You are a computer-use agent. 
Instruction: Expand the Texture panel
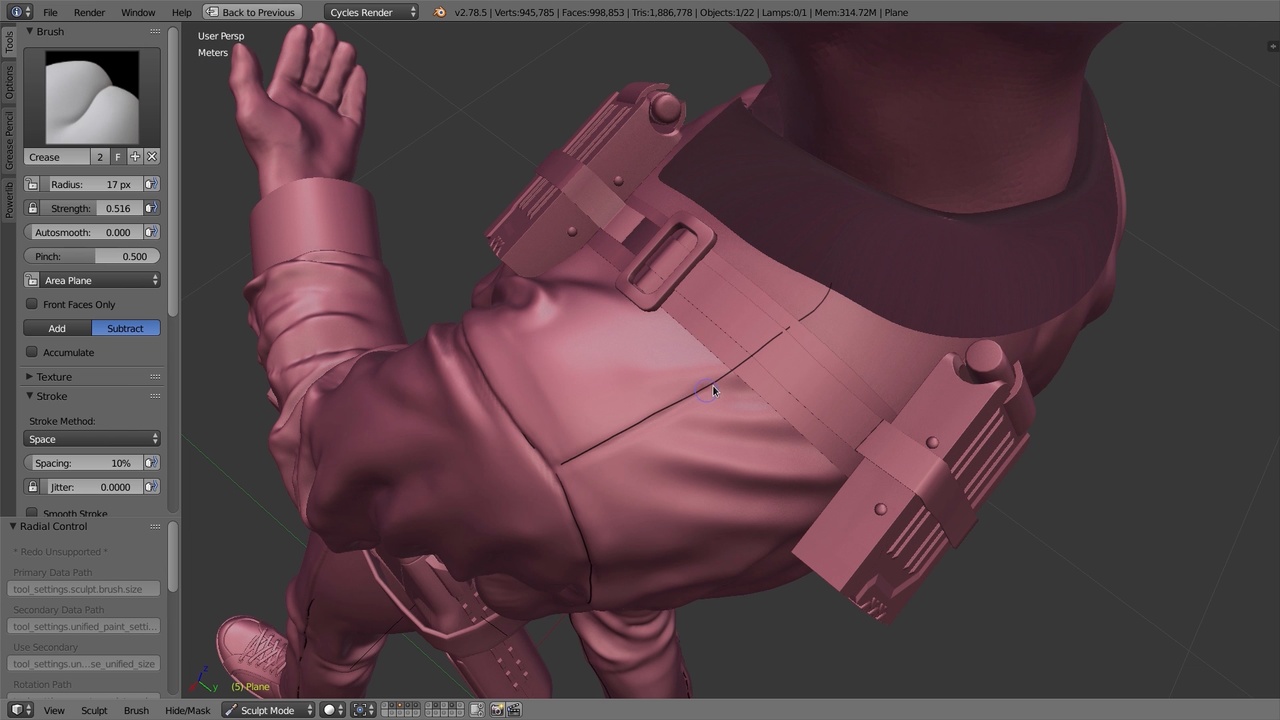30,377
